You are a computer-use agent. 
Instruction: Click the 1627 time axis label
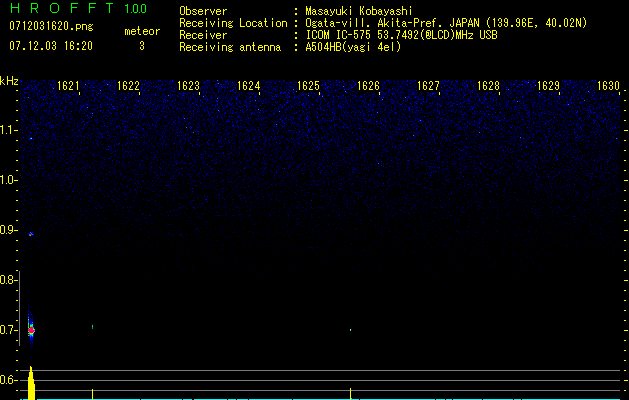(x=428, y=86)
